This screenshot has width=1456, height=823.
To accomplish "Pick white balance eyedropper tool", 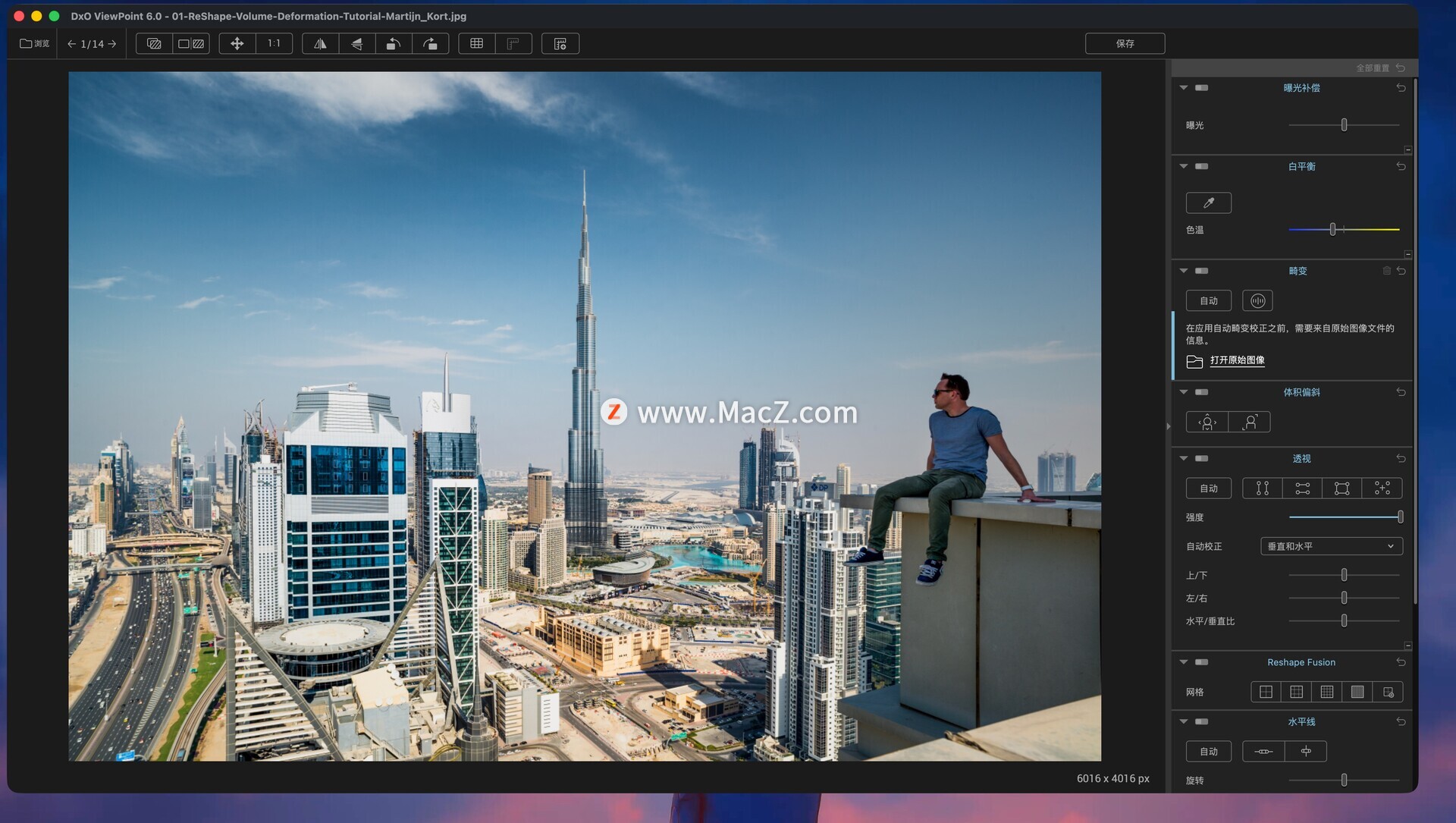I will tap(1208, 203).
